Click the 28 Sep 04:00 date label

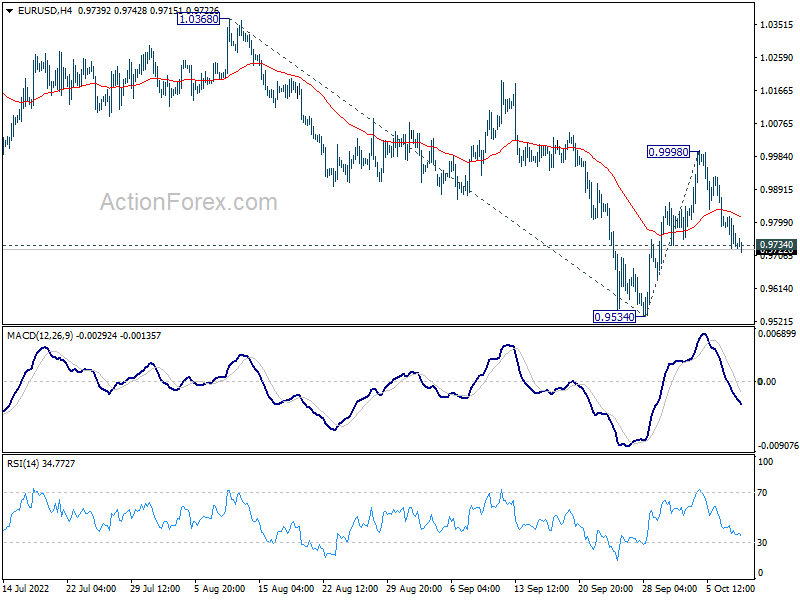[x=669, y=589]
